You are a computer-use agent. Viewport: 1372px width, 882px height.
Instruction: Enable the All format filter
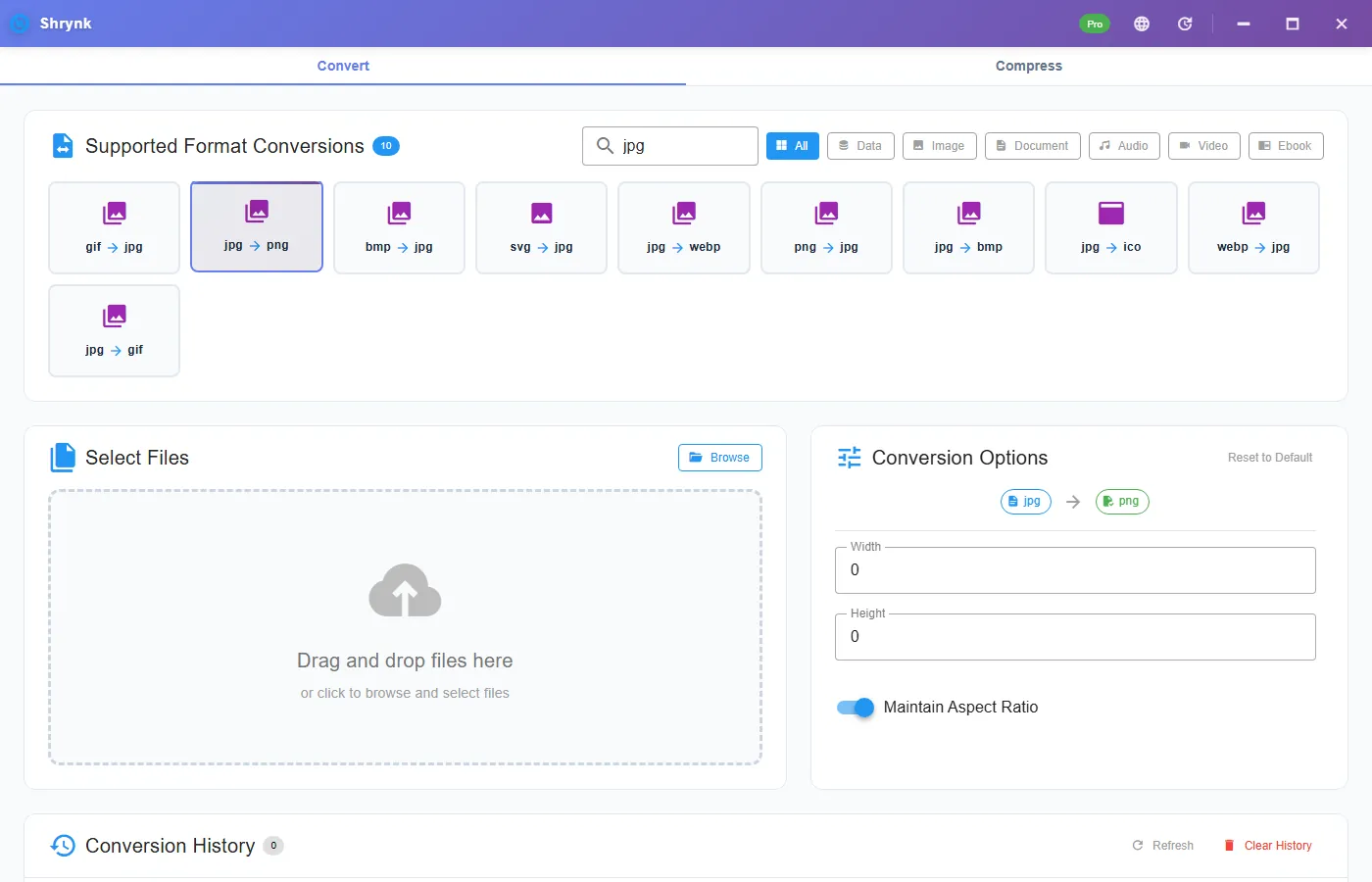792,146
